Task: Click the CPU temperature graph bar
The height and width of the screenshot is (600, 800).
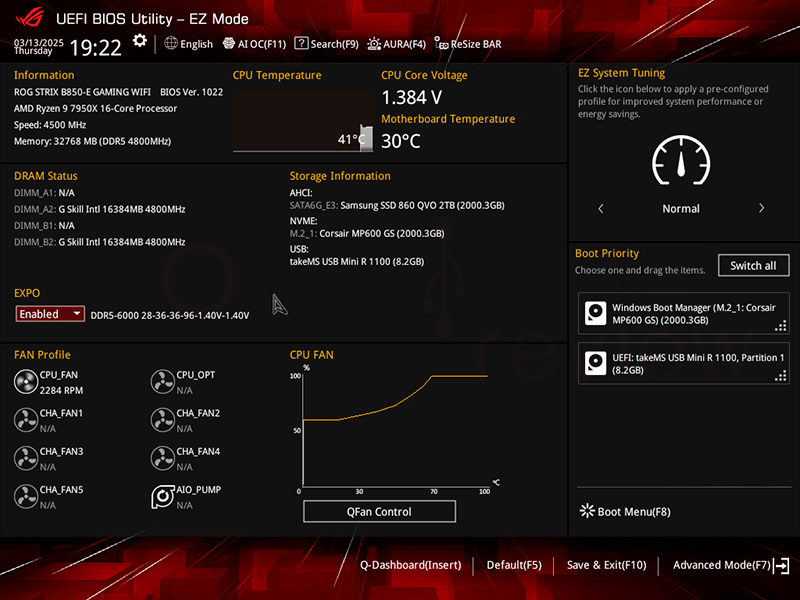Action: (x=366, y=138)
